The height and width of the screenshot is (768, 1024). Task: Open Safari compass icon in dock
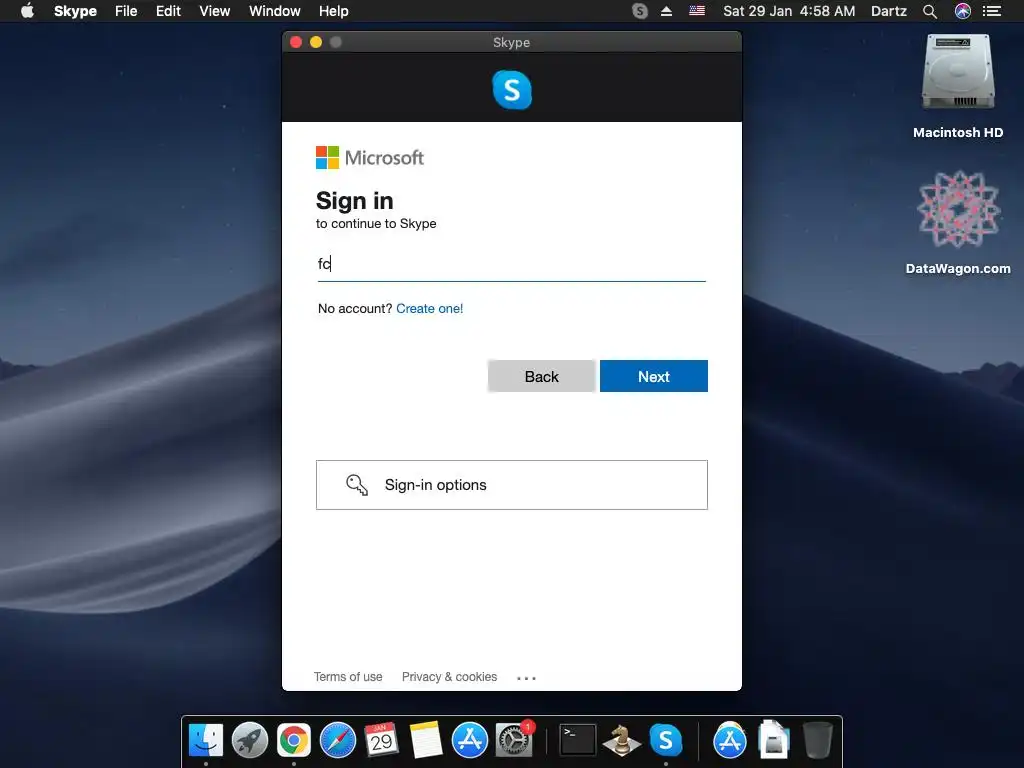[x=338, y=741]
